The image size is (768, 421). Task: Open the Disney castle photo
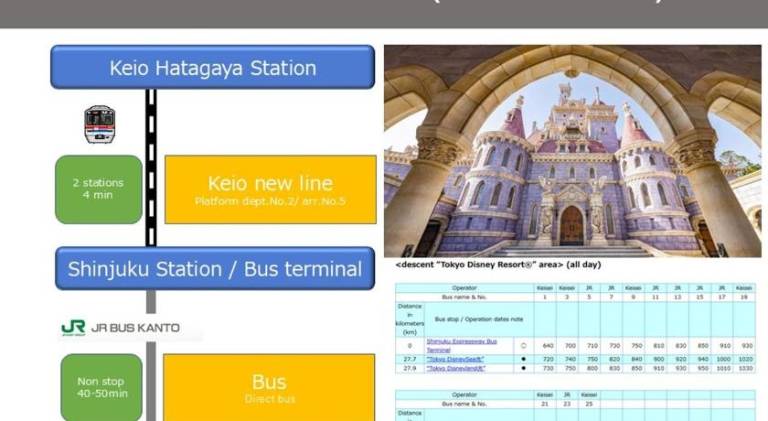(x=573, y=151)
